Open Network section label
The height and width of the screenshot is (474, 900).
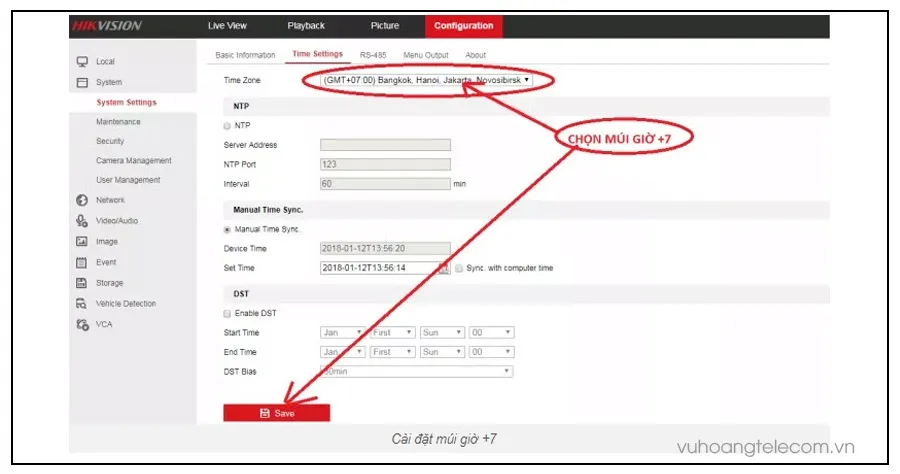[x=110, y=200]
